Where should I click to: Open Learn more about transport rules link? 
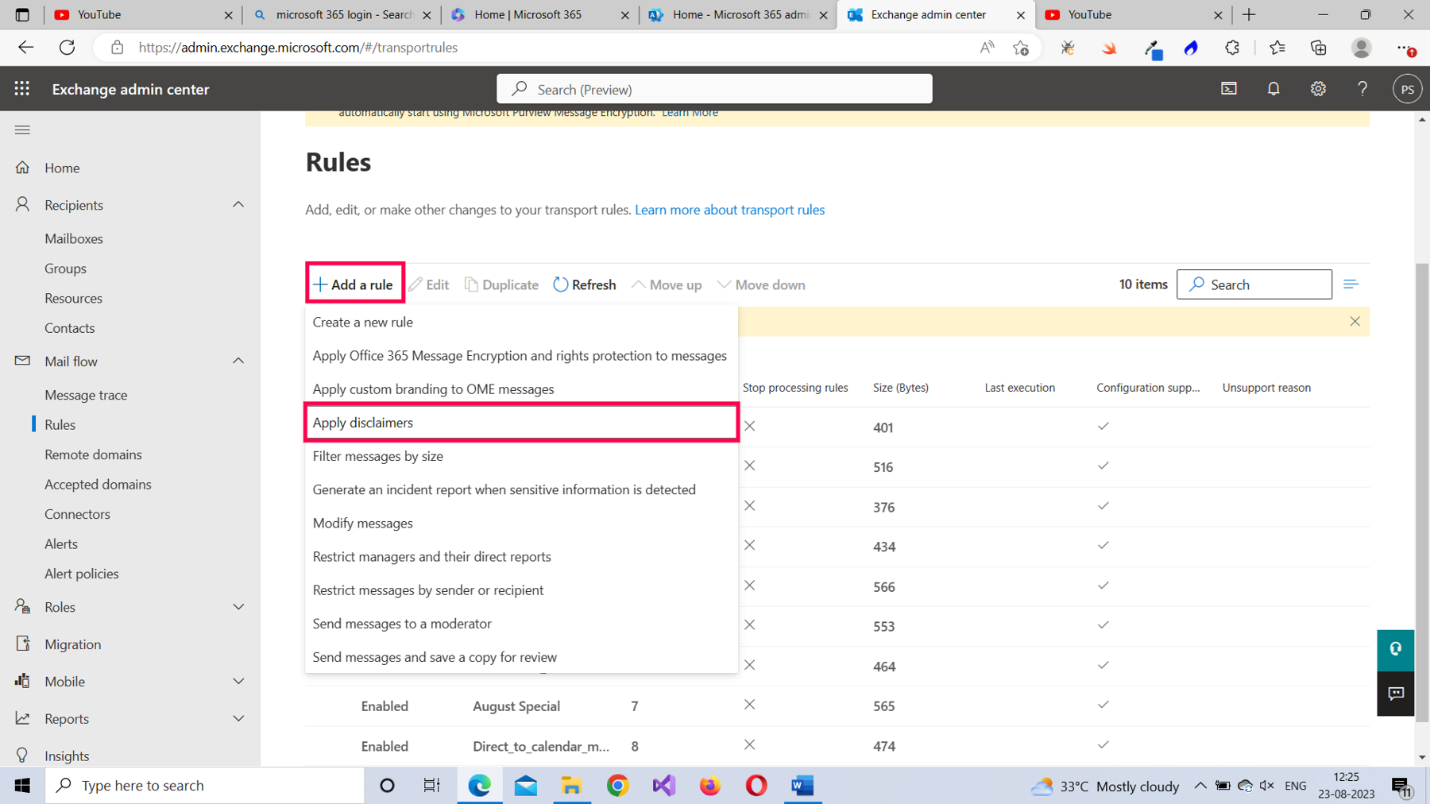(x=729, y=210)
